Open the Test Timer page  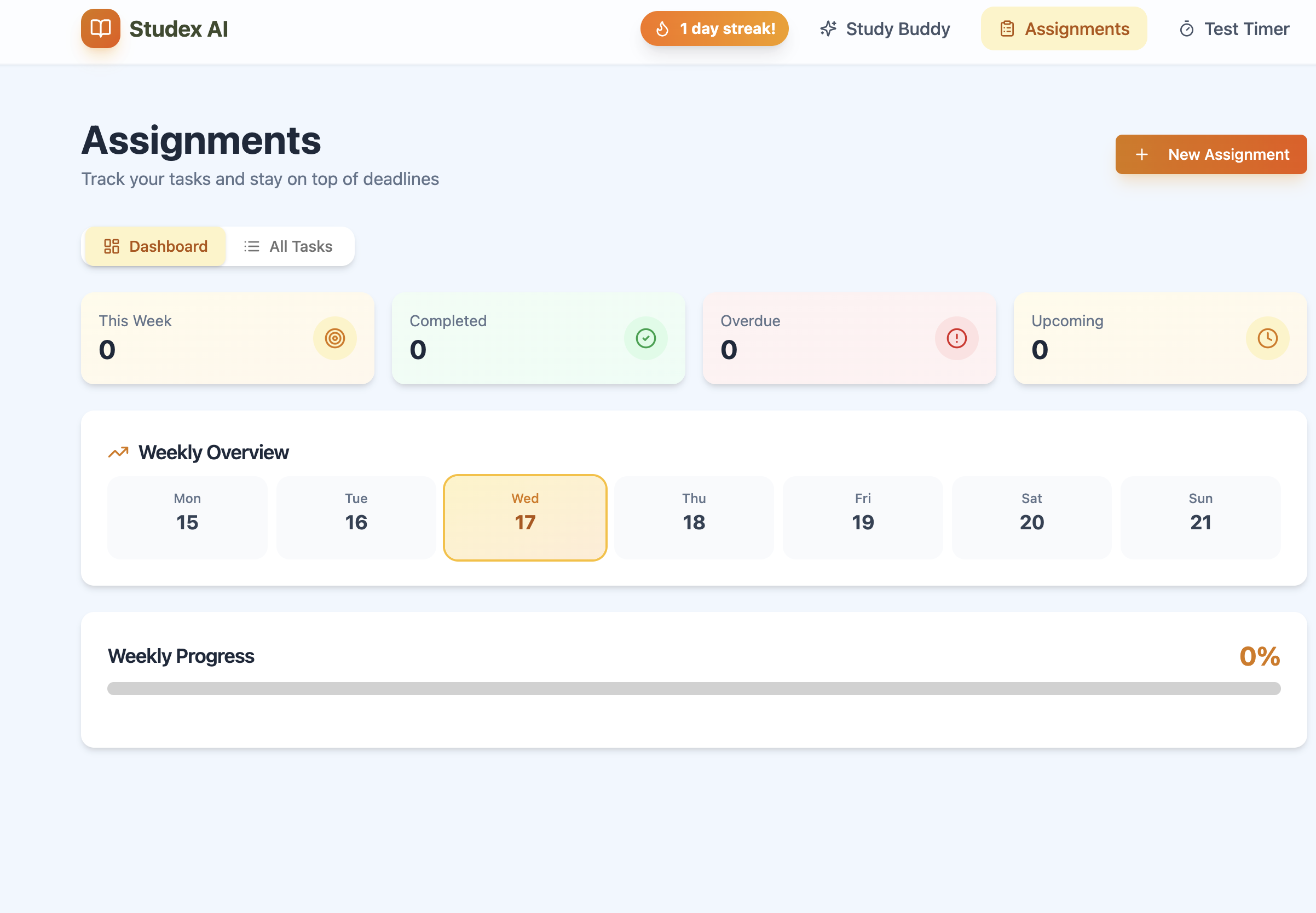click(x=1233, y=28)
